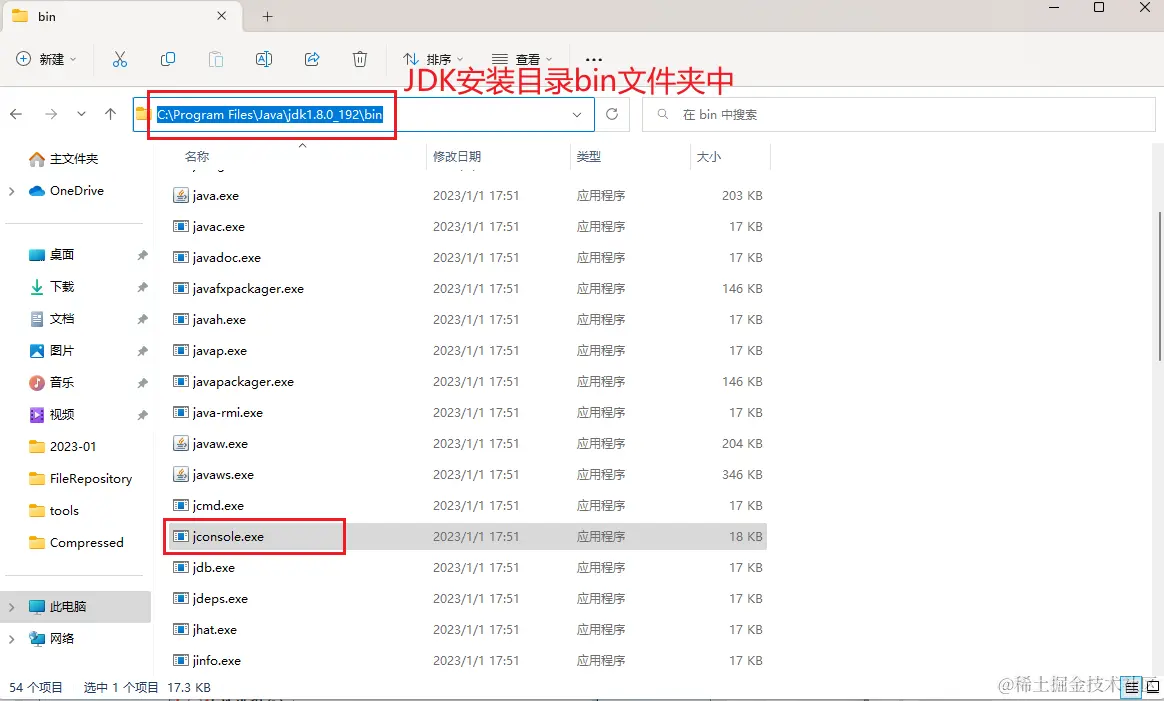Open 视频 in the sidebar
This screenshot has height=701, width=1164.
pos(51,414)
